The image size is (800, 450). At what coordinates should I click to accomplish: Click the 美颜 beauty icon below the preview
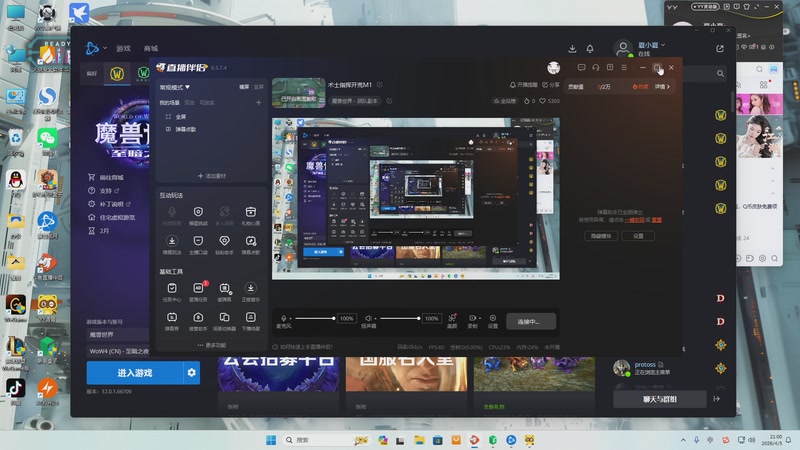click(x=452, y=318)
